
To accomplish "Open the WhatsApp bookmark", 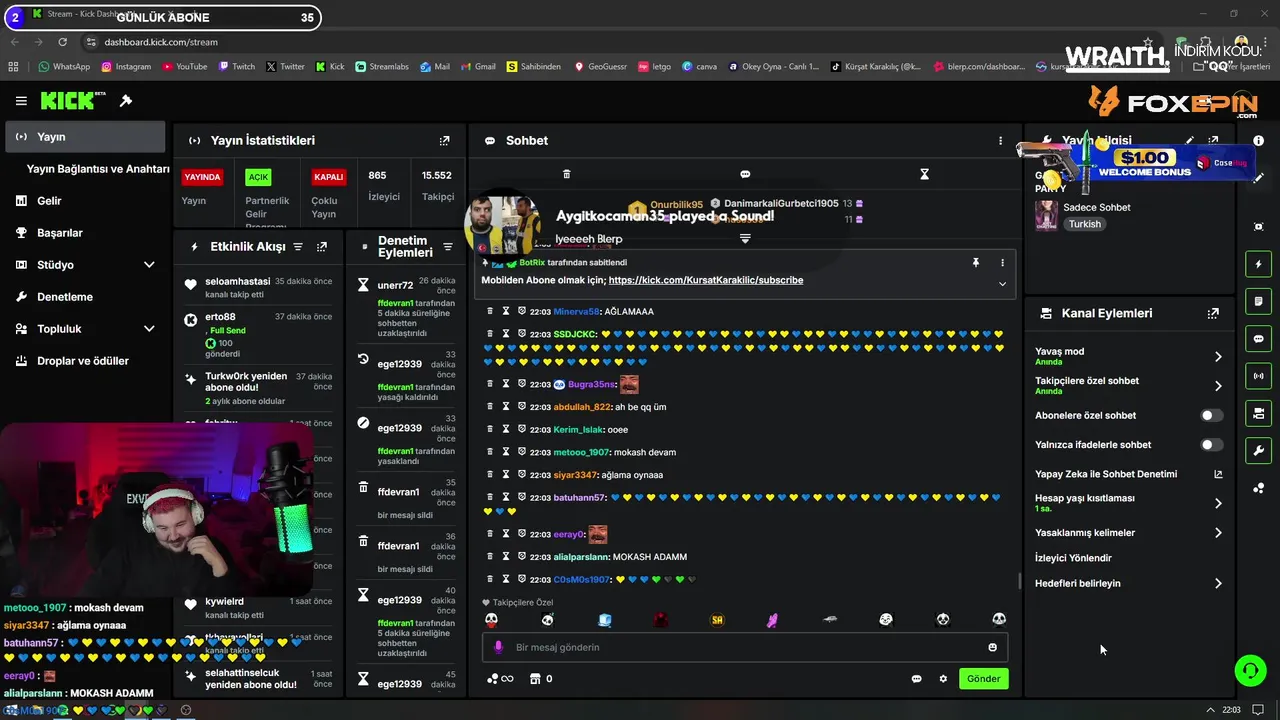I will pos(64,67).
